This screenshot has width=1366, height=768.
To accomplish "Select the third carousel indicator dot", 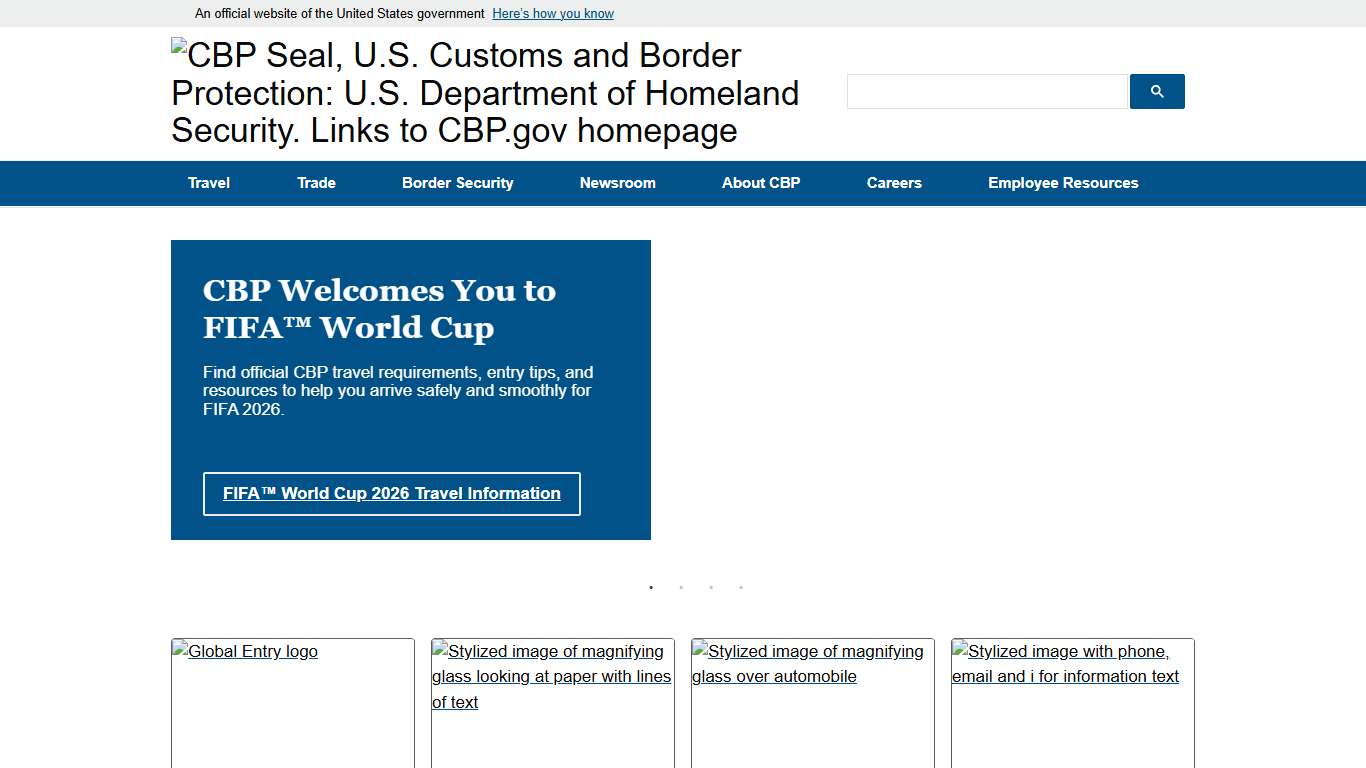I will click(x=711, y=588).
